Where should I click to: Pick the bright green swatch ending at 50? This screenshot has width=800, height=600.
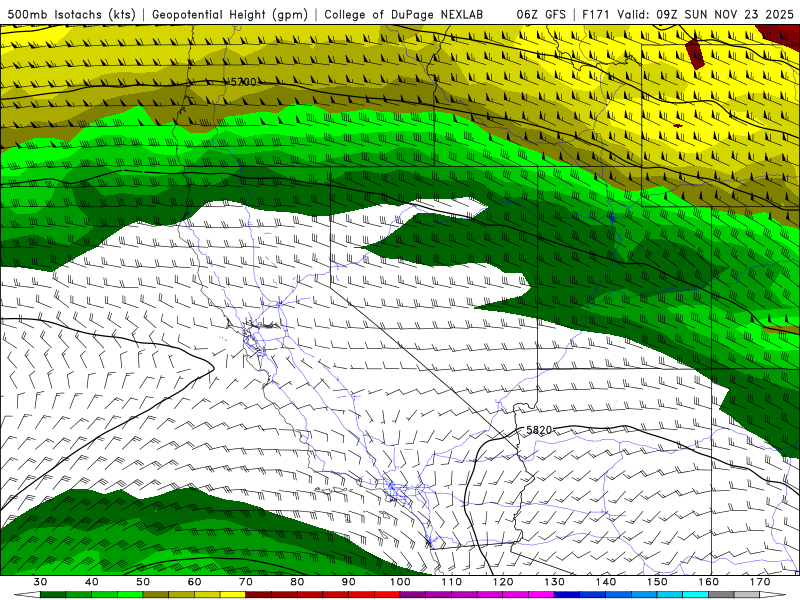coord(130,595)
